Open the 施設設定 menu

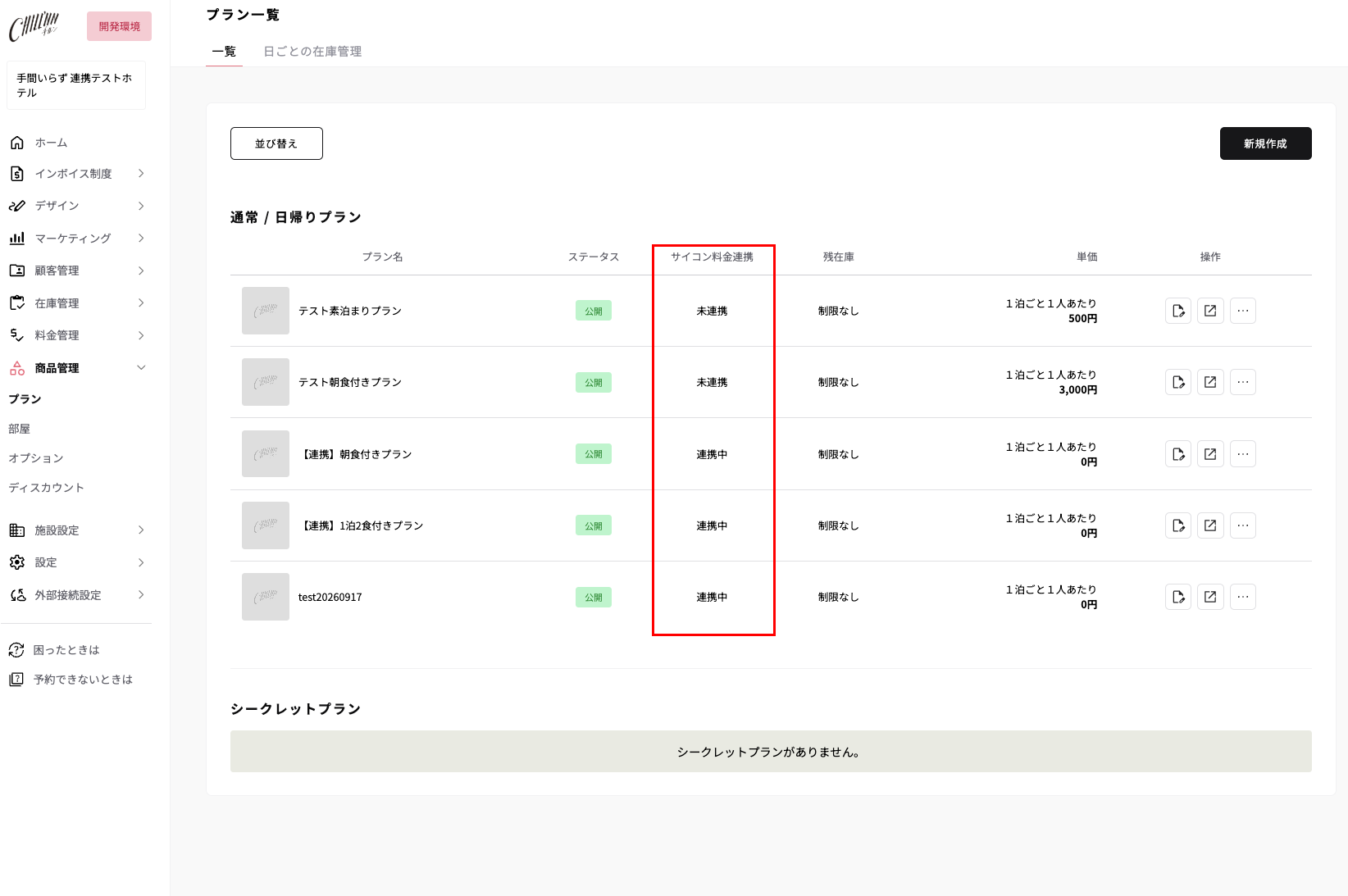(76, 530)
